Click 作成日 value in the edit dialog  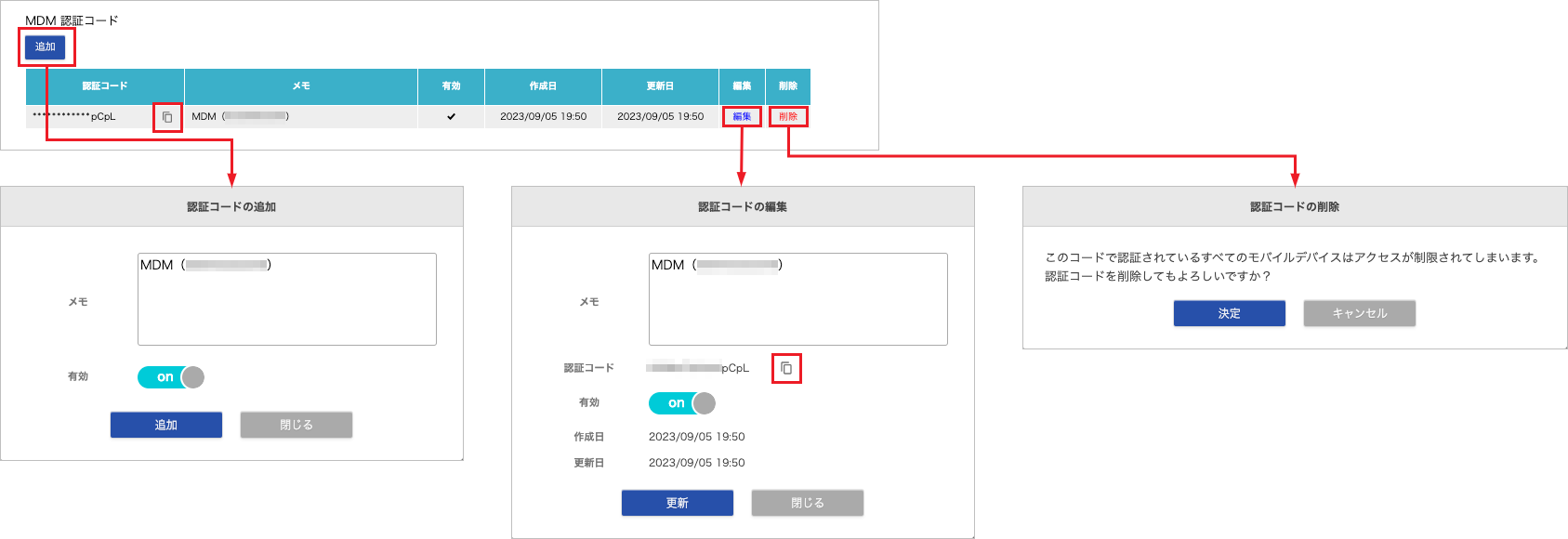coord(697,436)
